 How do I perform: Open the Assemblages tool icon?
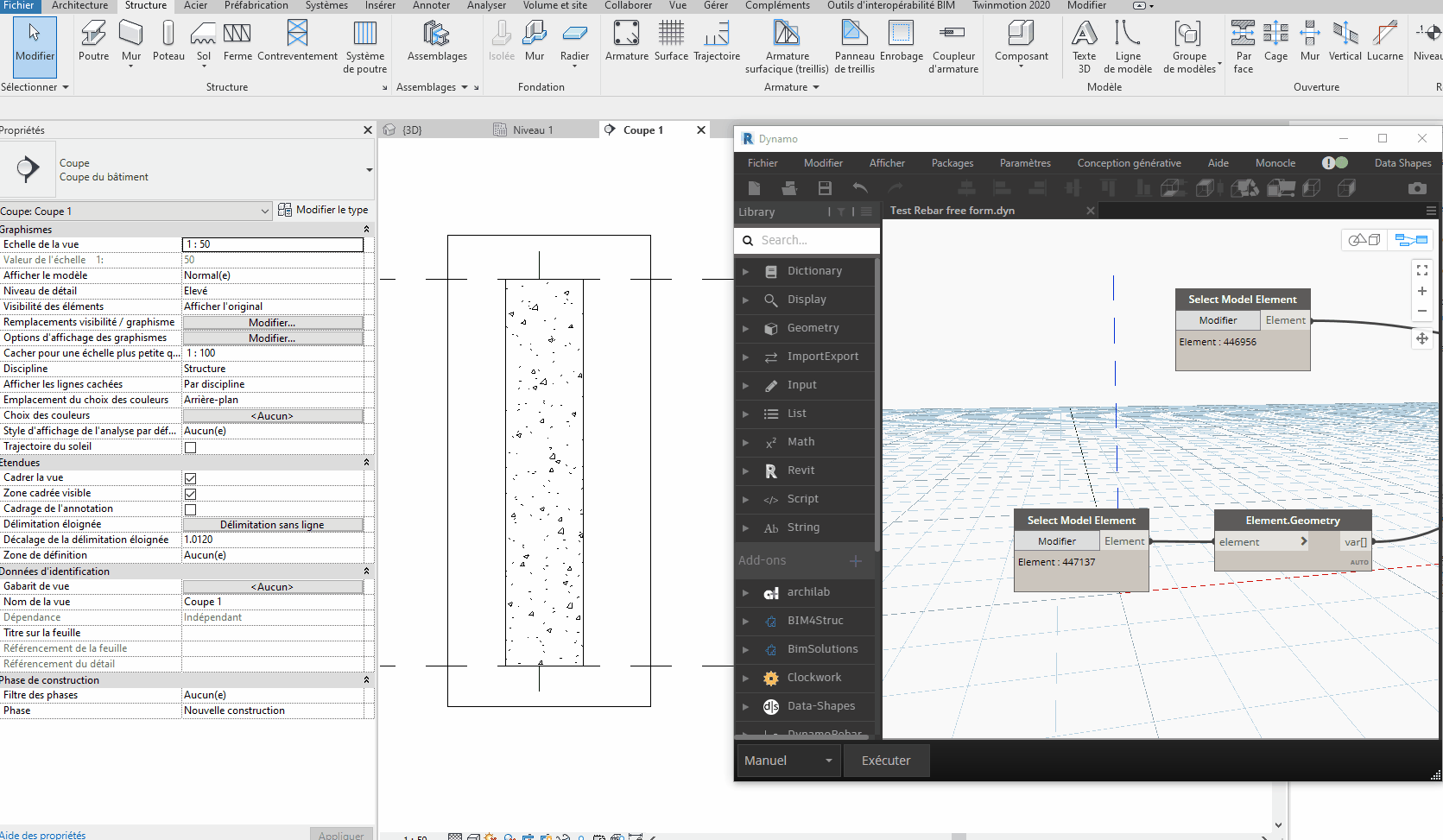437,41
